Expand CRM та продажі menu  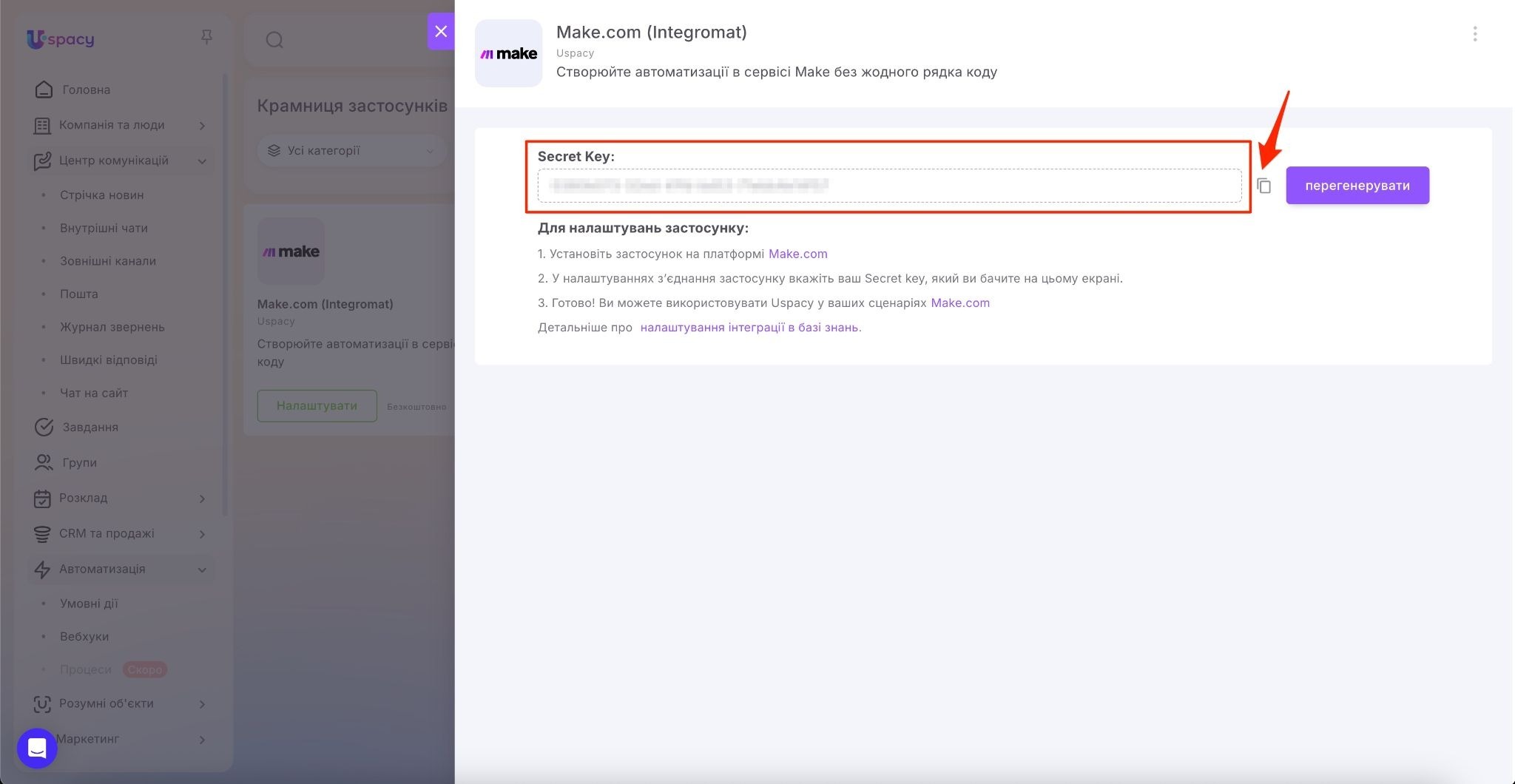click(202, 534)
